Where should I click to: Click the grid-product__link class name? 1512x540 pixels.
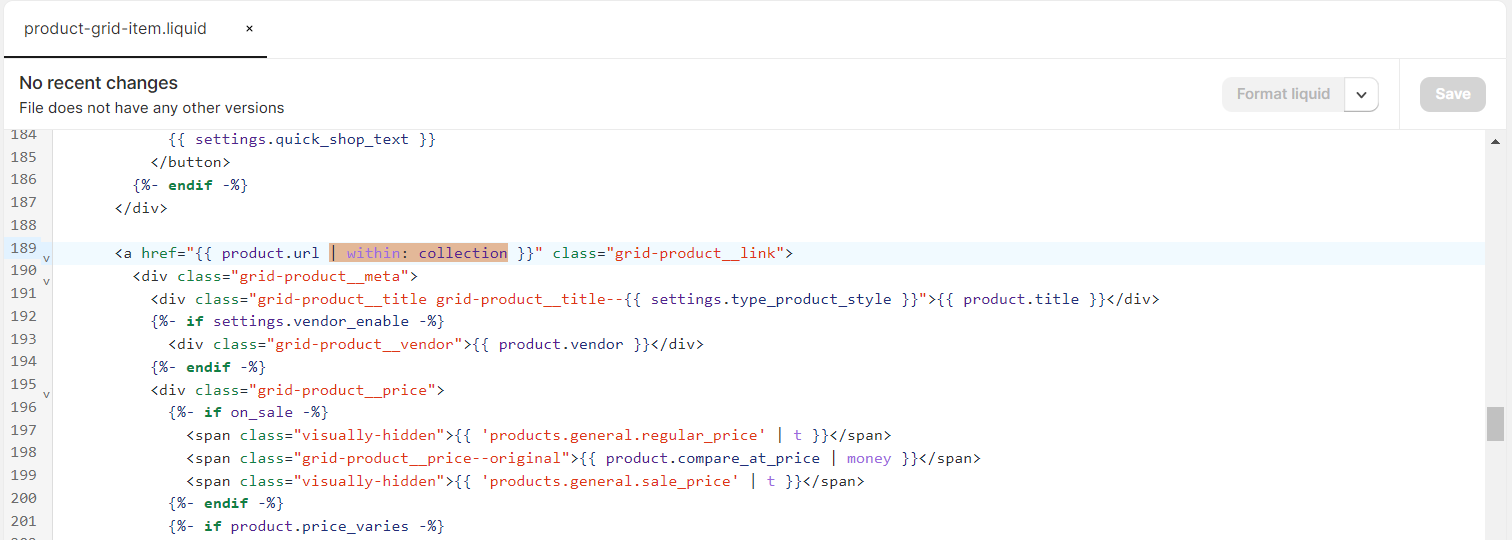tap(695, 253)
